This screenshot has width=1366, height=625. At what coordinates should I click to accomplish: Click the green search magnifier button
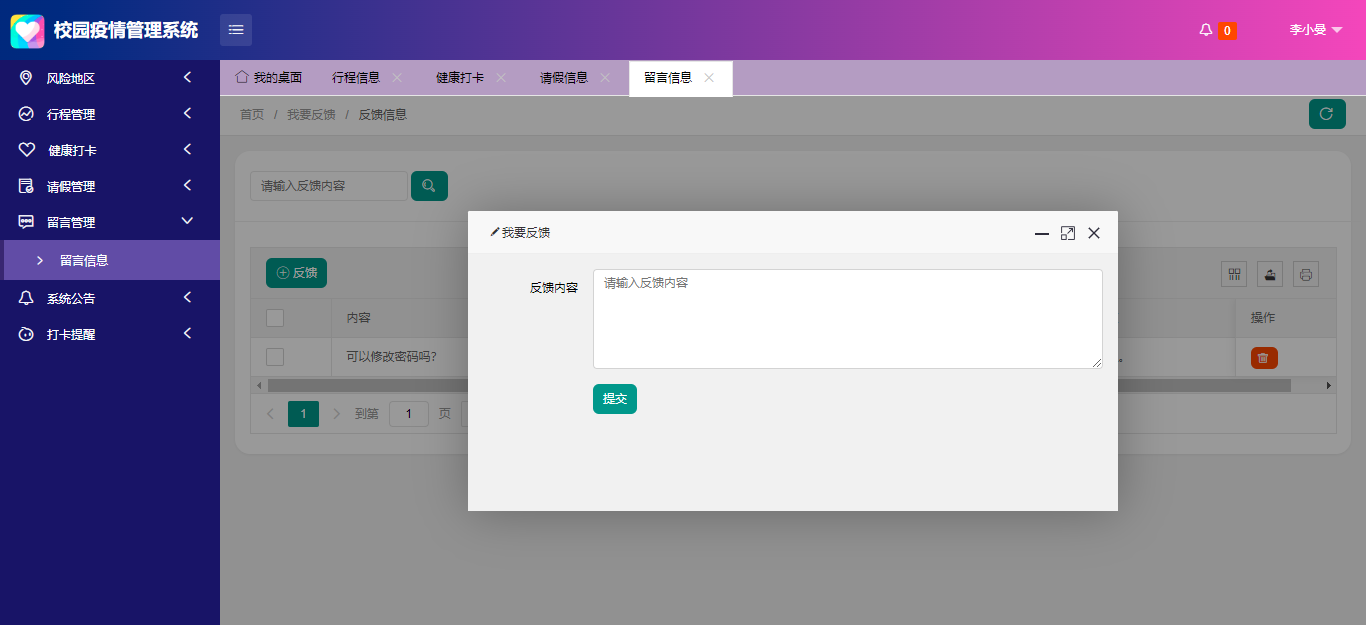click(x=429, y=186)
